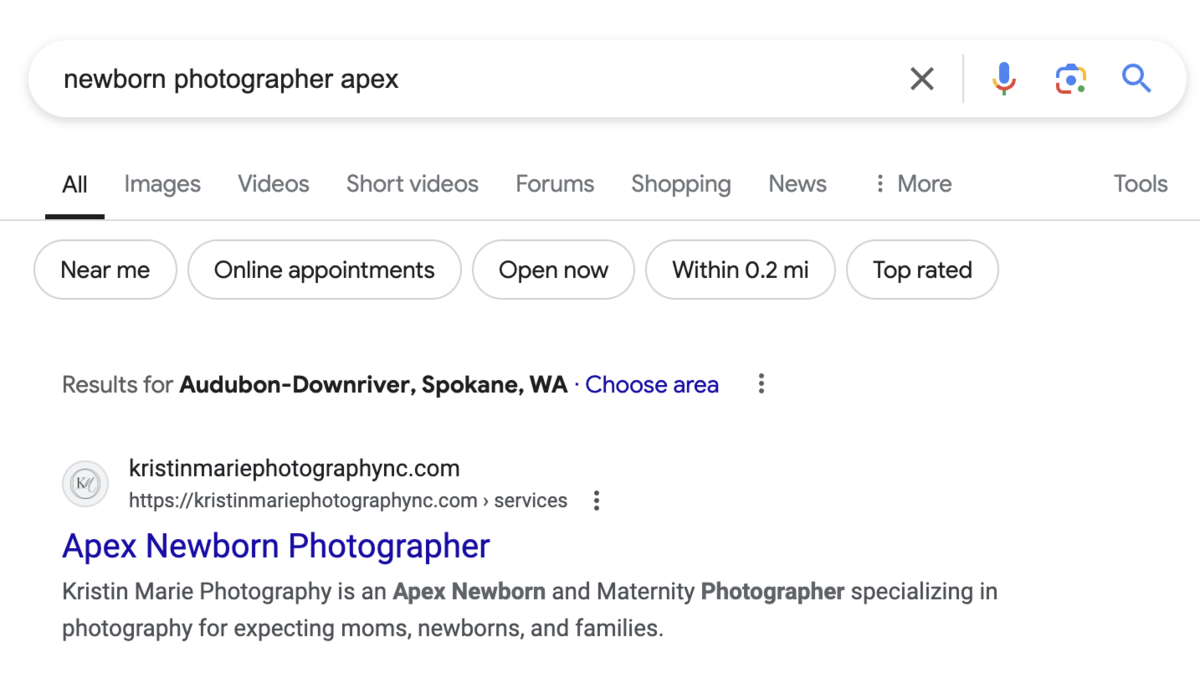Apply the Top rated filter chip

922,270
